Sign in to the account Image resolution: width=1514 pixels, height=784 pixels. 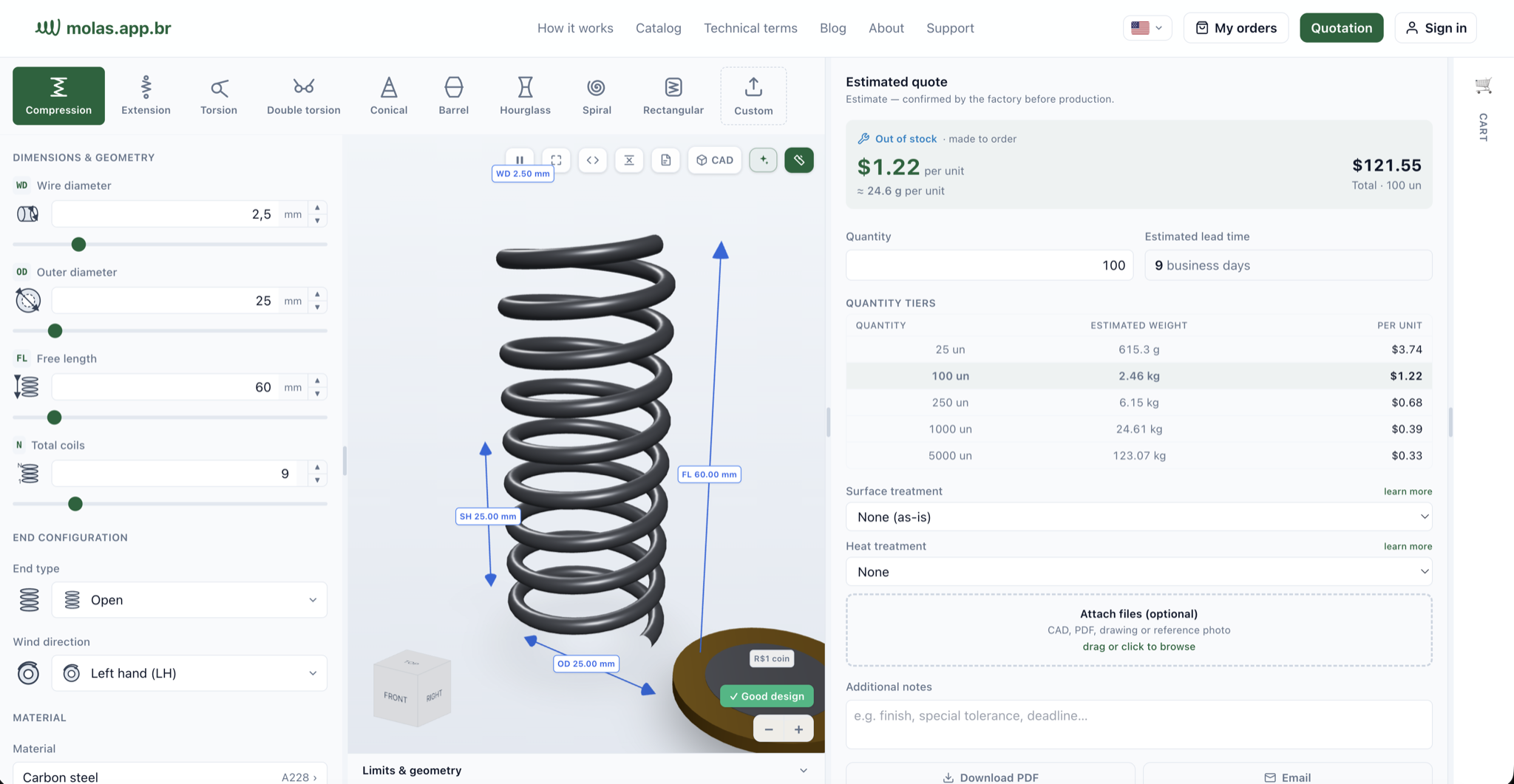click(x=1436, y=28)
